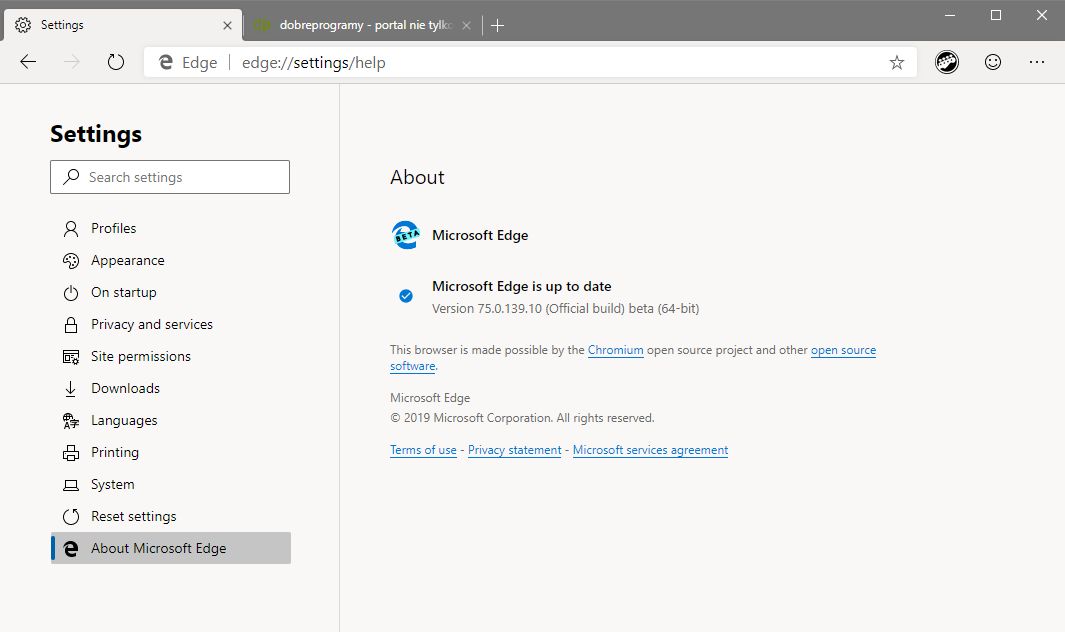Open the Downloads settings page
The image size is (1065, 632).
[125, 388]
